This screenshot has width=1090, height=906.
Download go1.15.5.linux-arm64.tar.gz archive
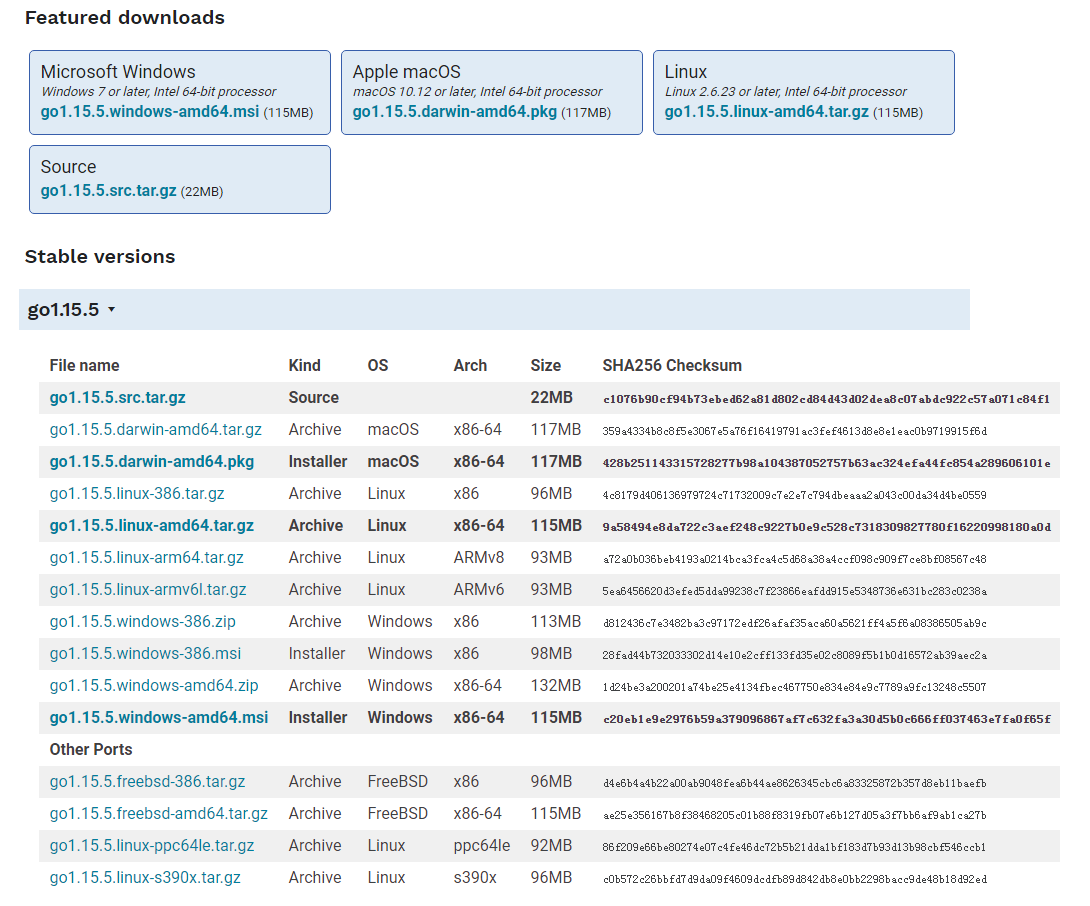[x=147, y=558]
